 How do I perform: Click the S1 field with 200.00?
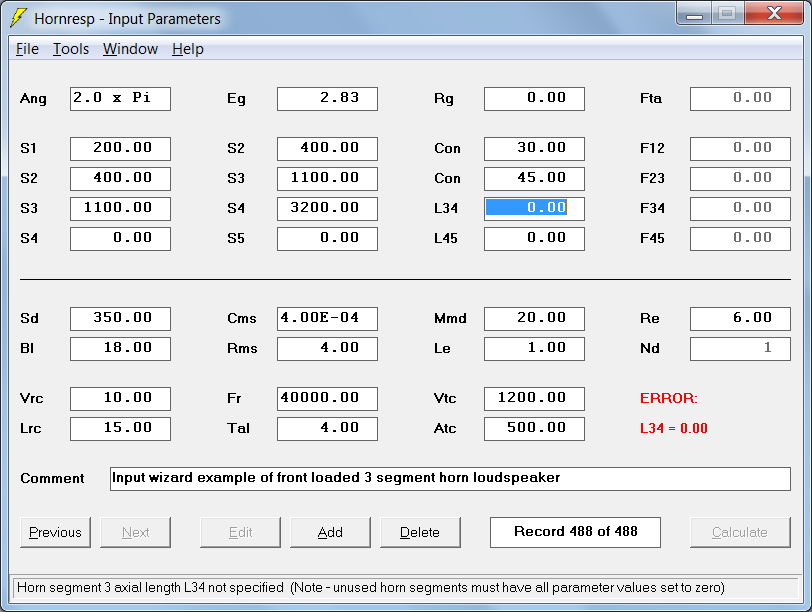[120, 149]
